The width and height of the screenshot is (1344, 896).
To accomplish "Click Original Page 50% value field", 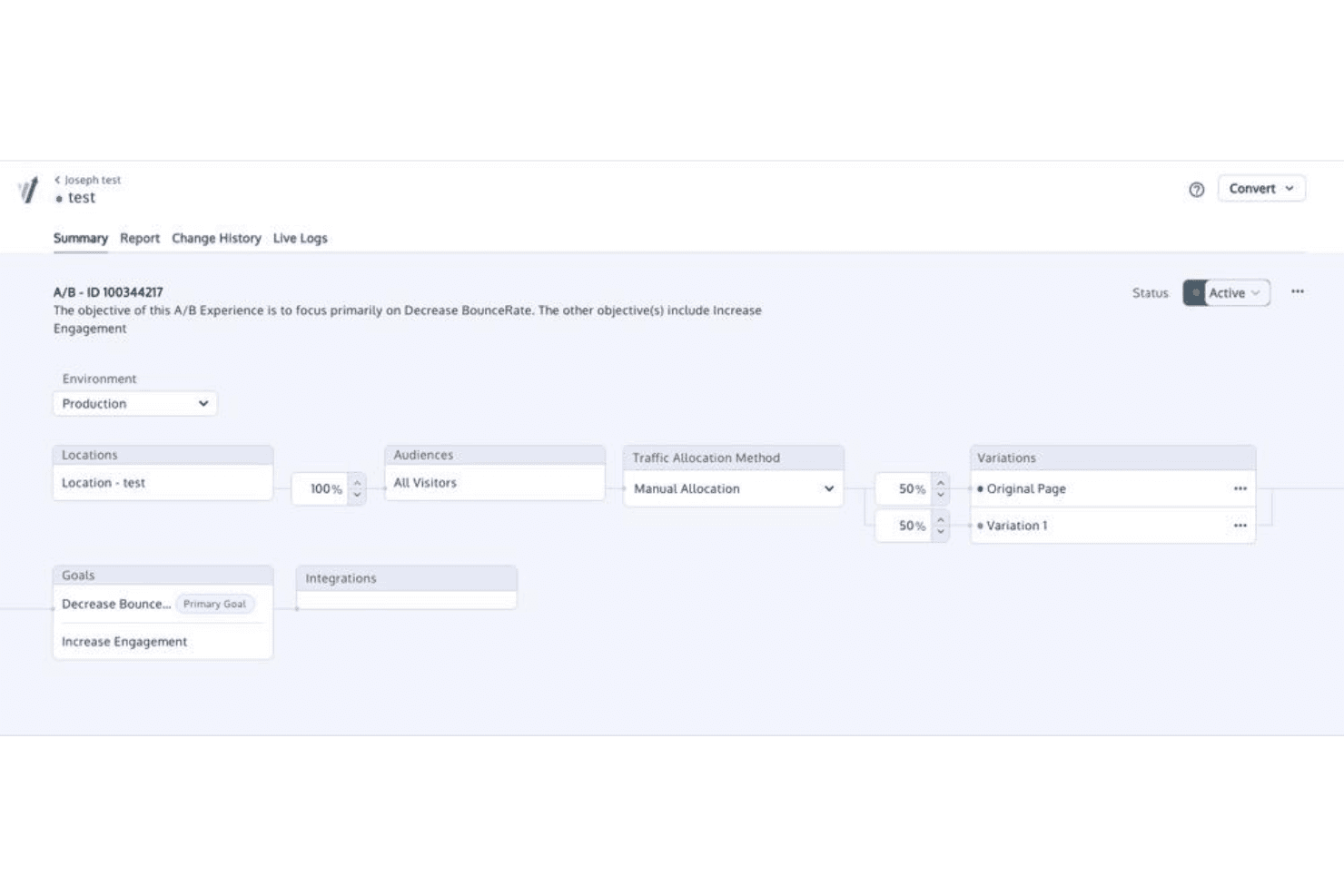I will (x=904, y=488).
